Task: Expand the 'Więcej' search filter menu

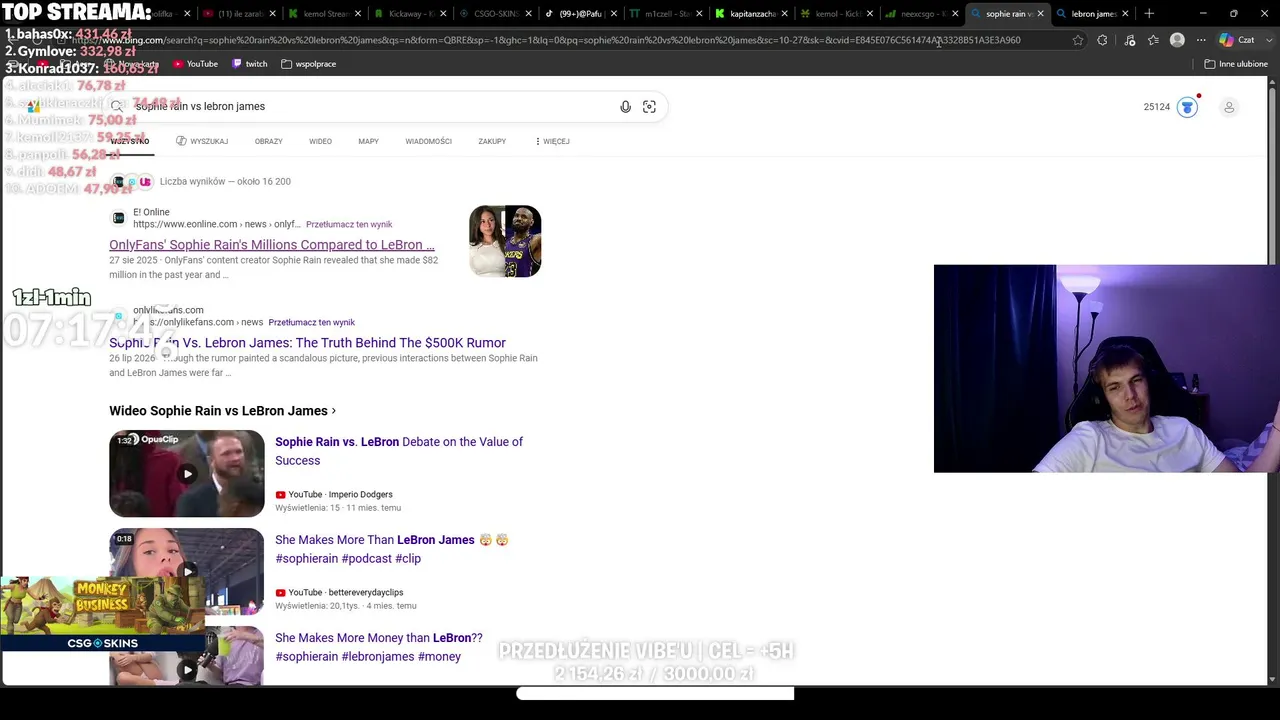Action: [552, 141]
